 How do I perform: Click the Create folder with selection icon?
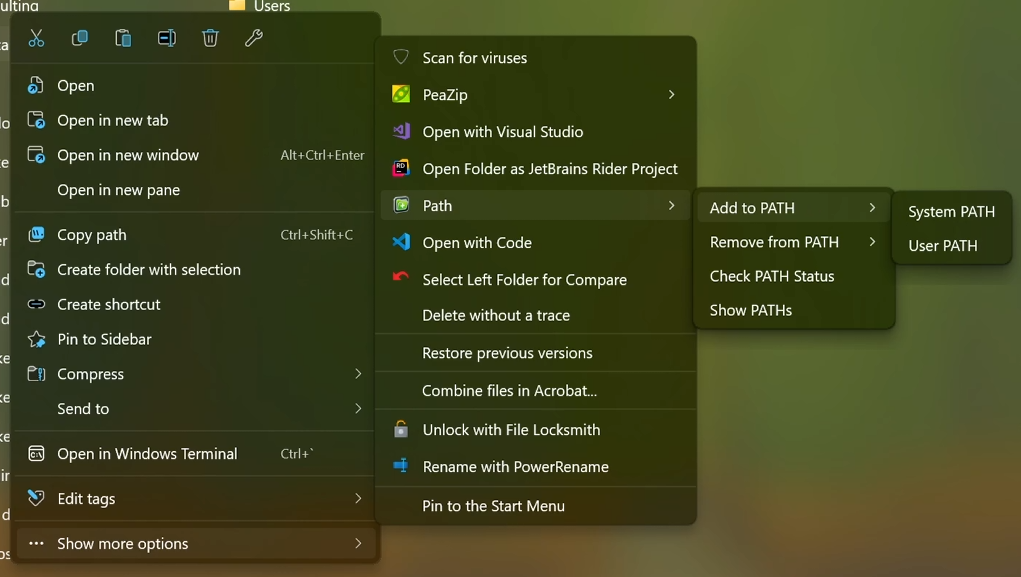[36, 269]
